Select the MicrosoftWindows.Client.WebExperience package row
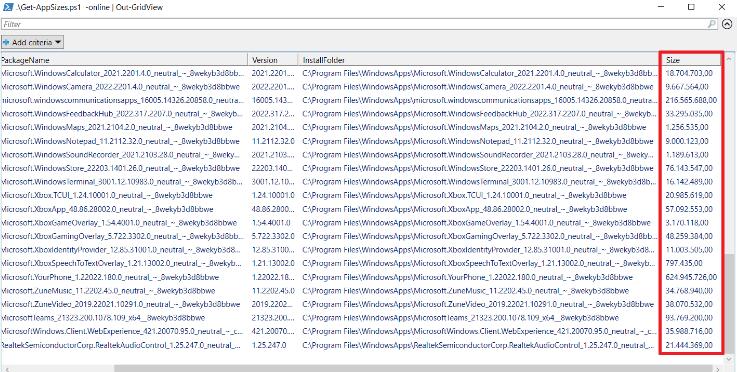 click(x=362, y=332)
